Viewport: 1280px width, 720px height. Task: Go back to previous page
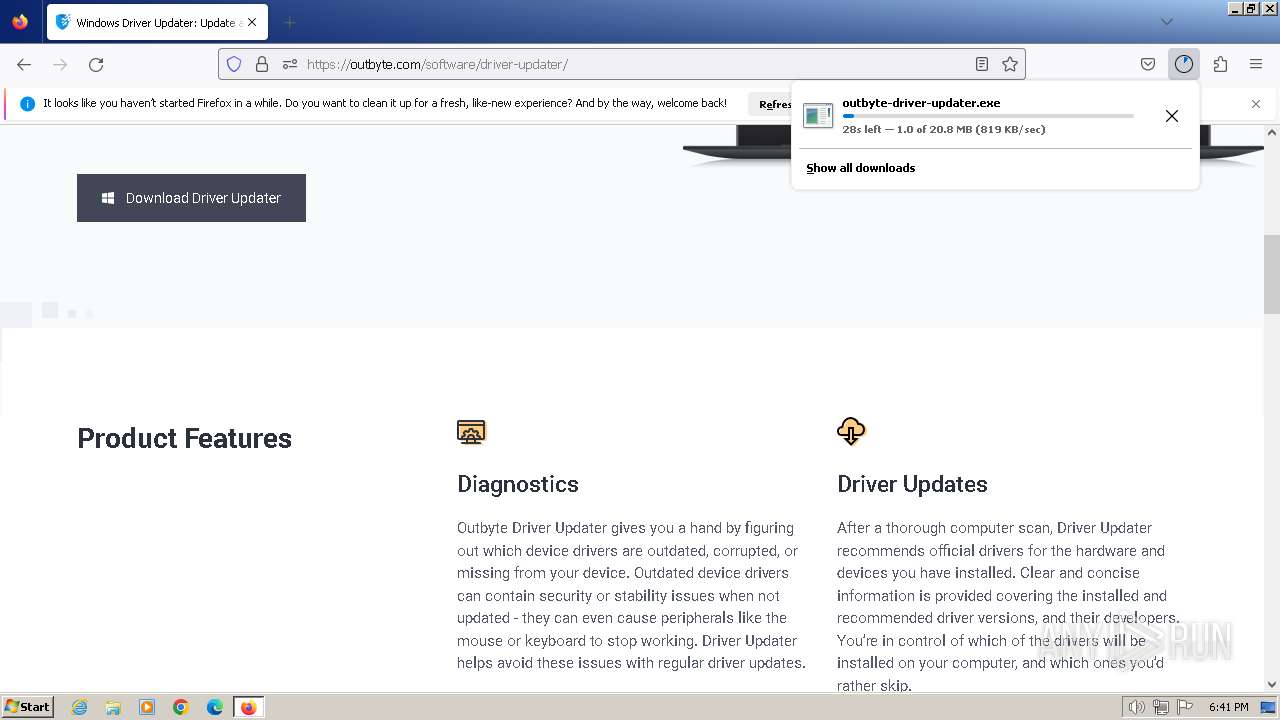pyautogui.click(x=24, y=64)
